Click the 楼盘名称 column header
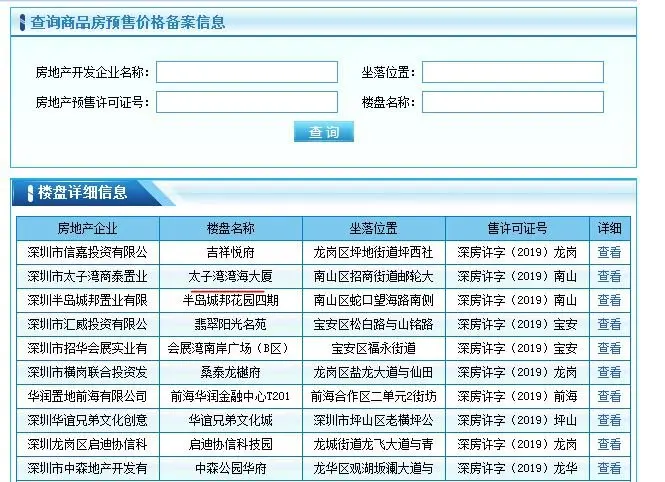This screenshot has width=665, height=482. click(x=231, y=228)
